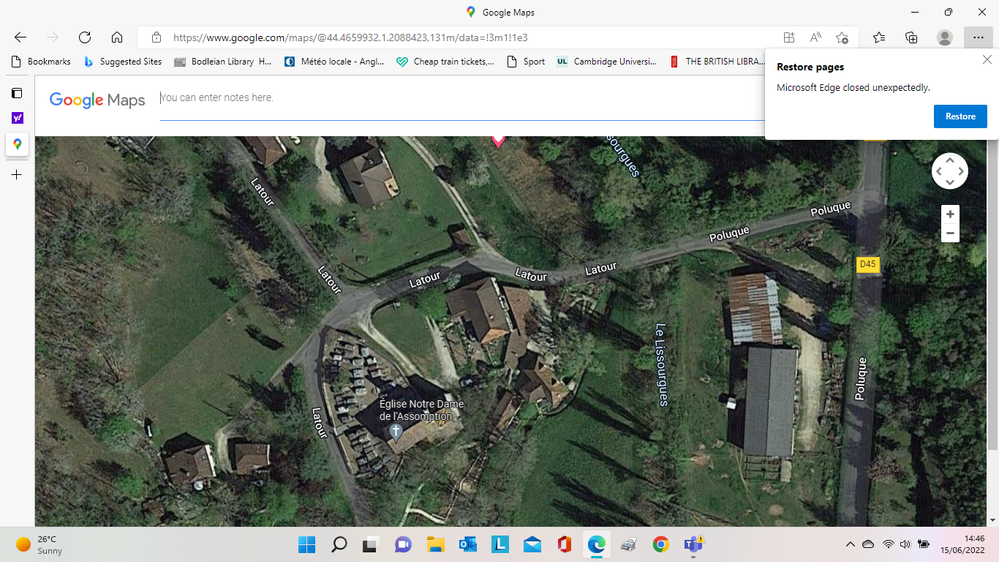This screenshot has width=999, height=562.
Task: Open Cambridge University bookmark
Action: (607, 61)
